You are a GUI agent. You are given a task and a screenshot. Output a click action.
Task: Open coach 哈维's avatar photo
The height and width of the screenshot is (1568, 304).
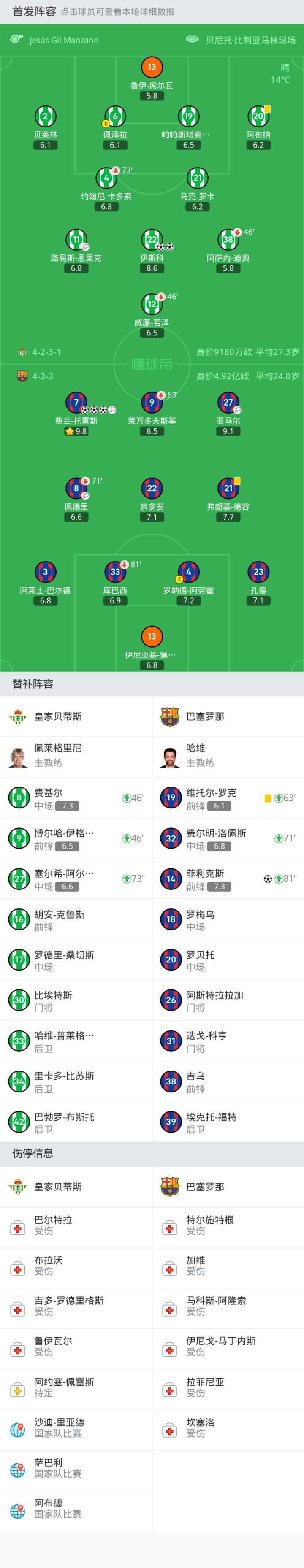tap(170, 757)
